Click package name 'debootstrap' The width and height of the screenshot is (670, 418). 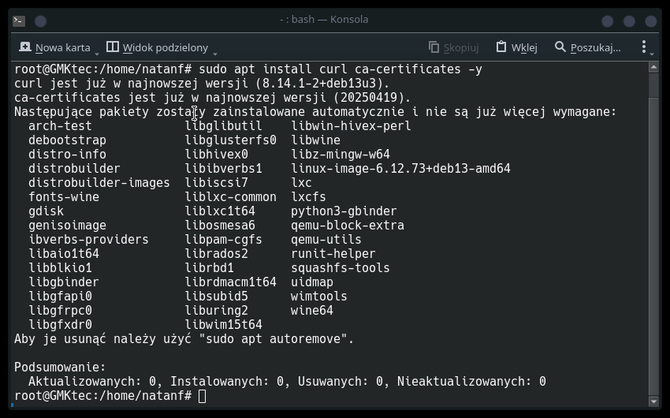point(67,140)
